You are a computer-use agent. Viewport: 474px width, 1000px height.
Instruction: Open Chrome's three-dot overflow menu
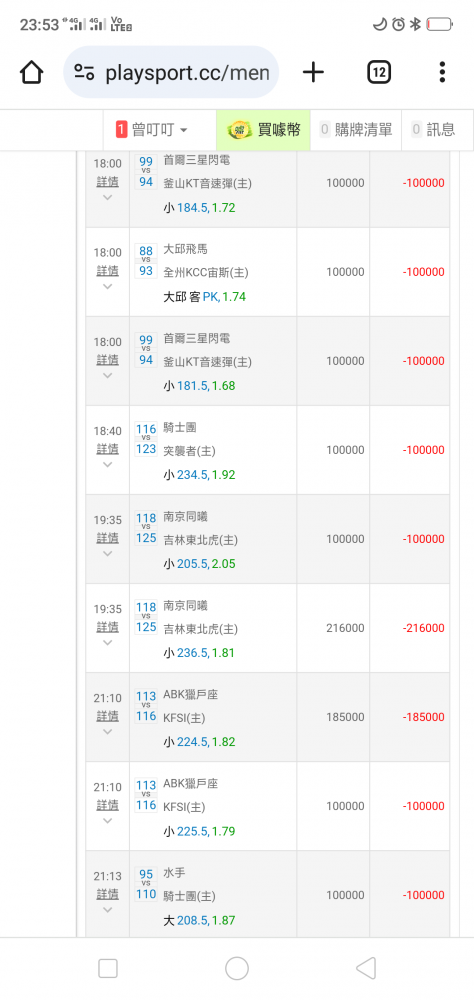442,72
